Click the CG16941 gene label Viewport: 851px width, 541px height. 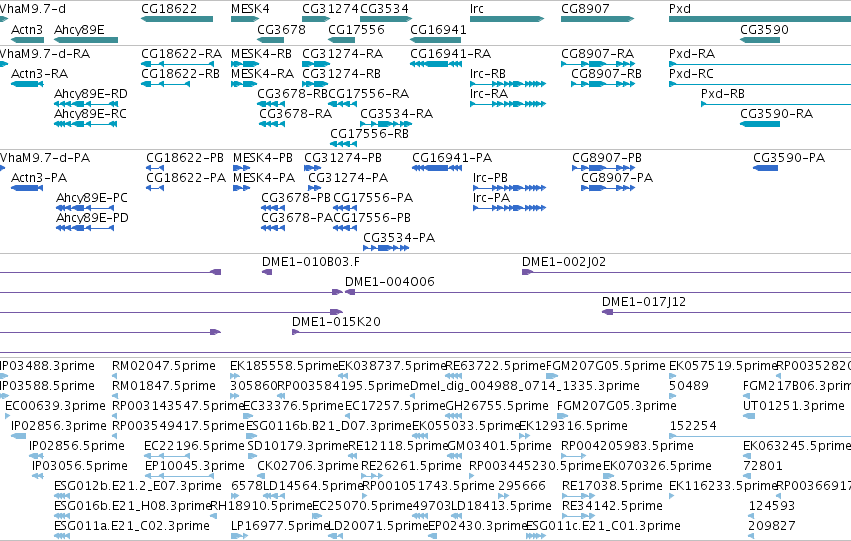click(438, 29)
